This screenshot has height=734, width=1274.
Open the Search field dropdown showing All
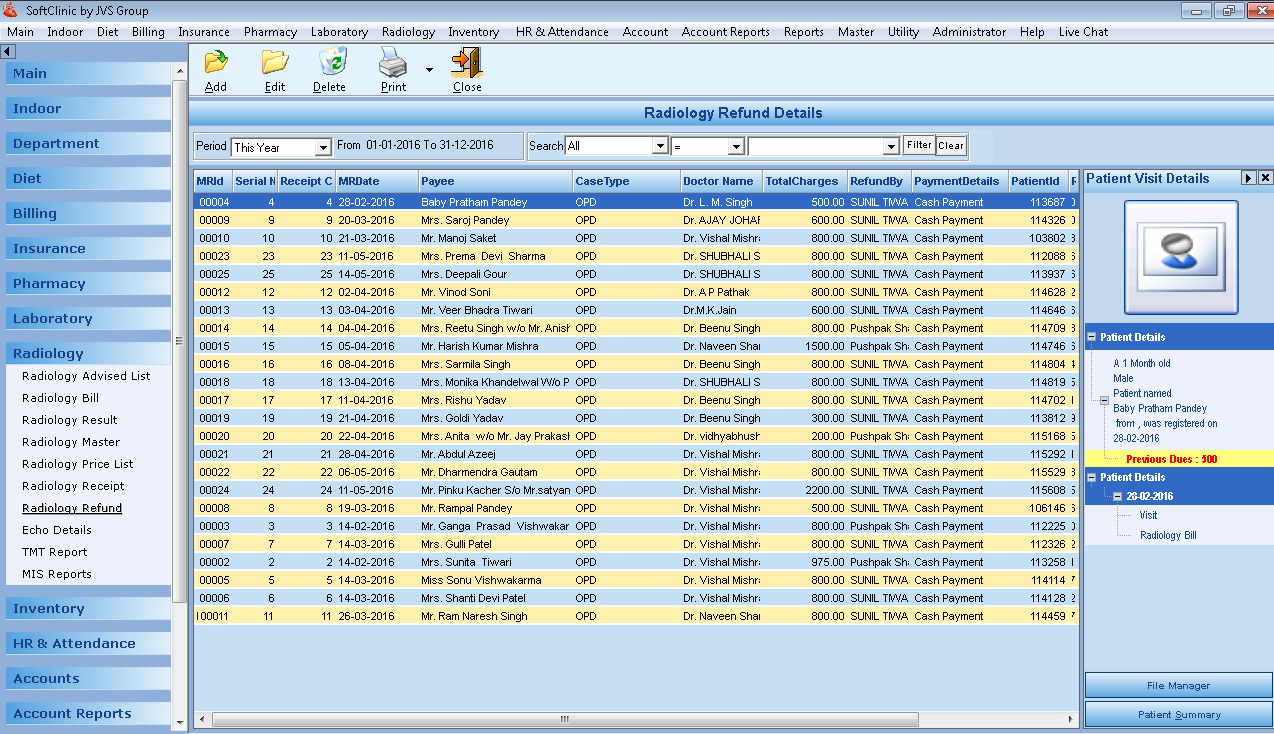(659, 146)
